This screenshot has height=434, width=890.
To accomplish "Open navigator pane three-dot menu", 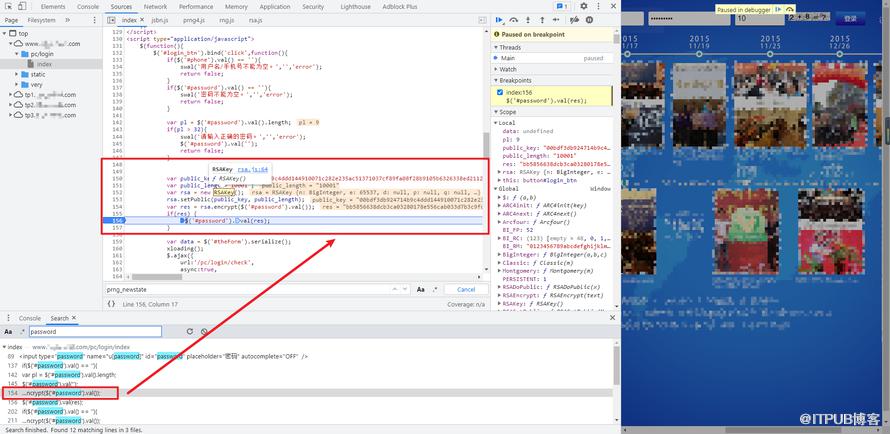I will pyautogui.click(x=94, y=20).
